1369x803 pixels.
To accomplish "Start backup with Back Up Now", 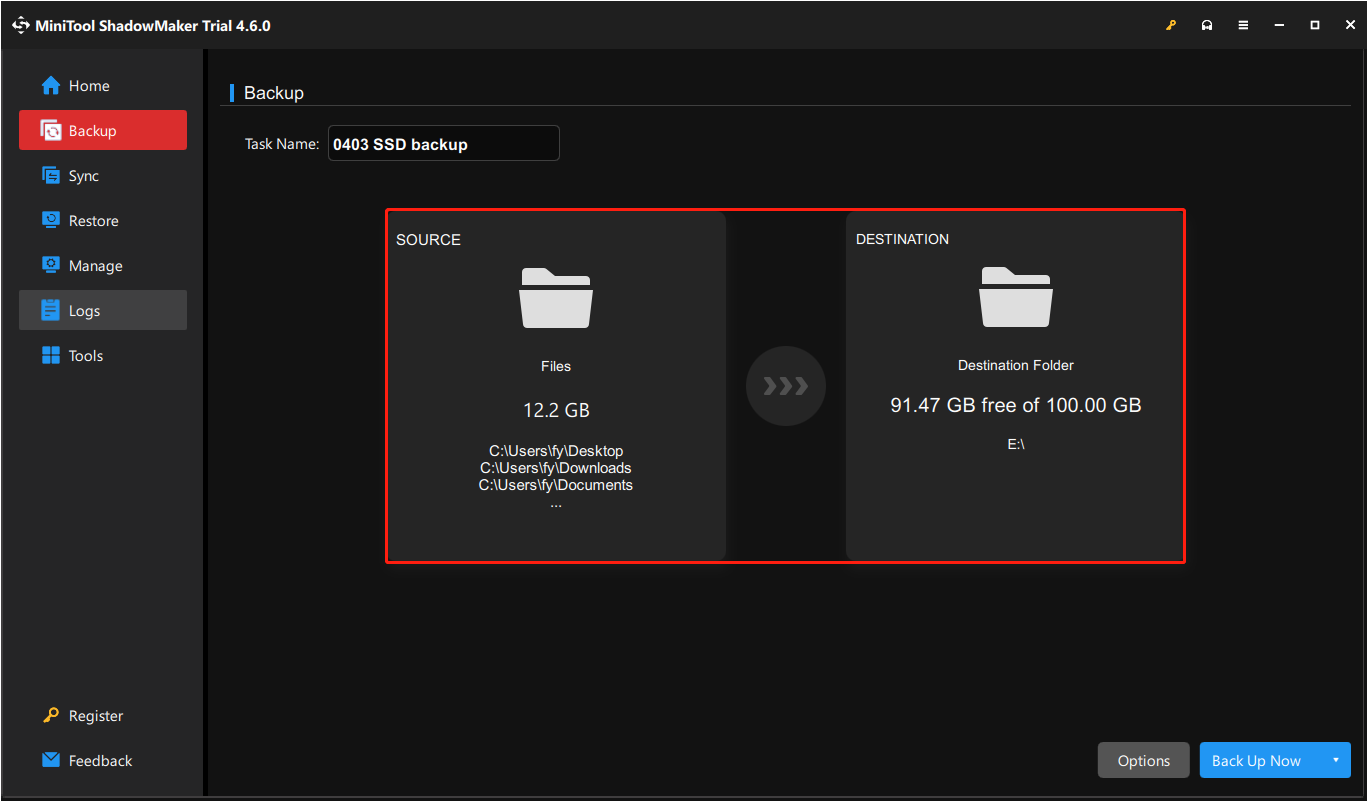I will (x=1256, y=760).
